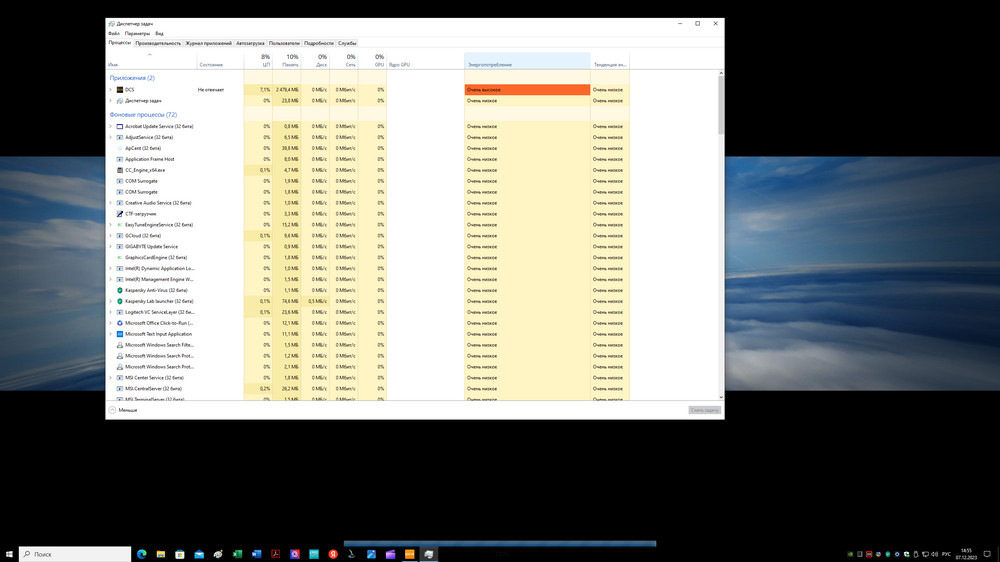Click the EasyTuneEngineService process icon
Image resolution: width=1000 pixels, height=562 pixels.
120,225
